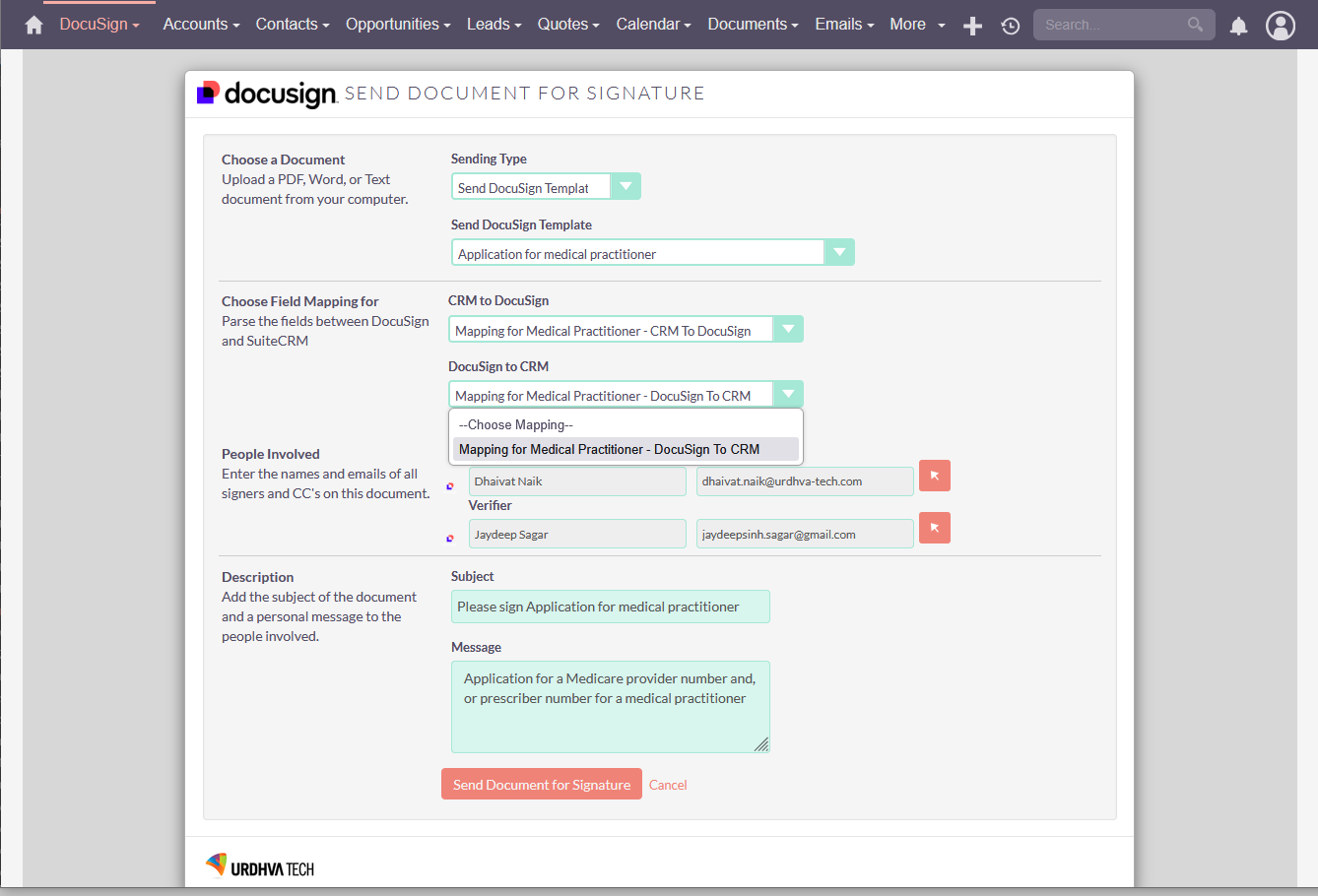Image resolution: width=1318 pixels, height=896 pixels.
Task: Click the DocuSign logo in the form header
Action: click(266, 94)
